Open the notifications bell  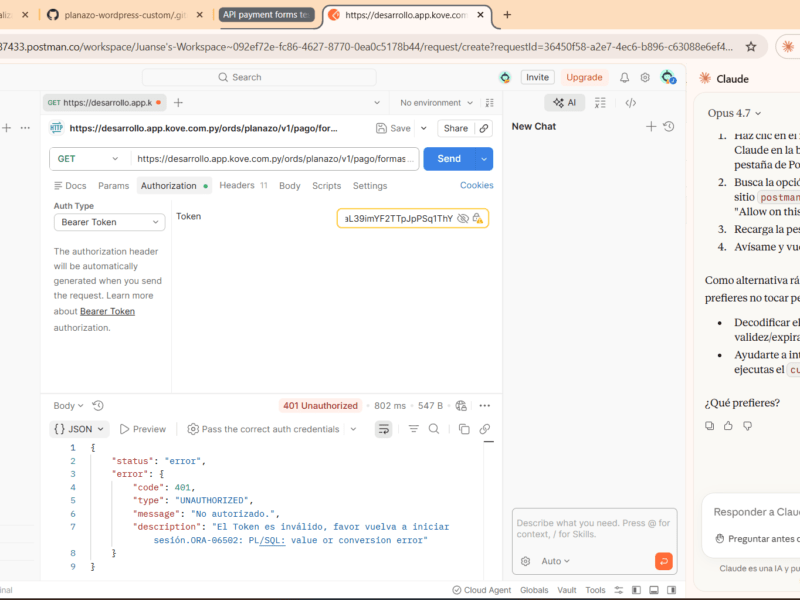coord(624,78)
